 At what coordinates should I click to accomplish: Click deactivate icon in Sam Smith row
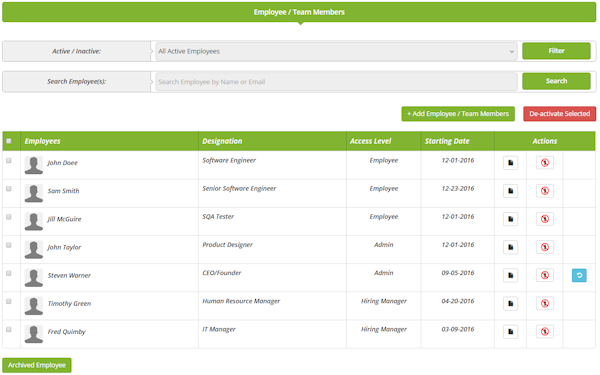(545, 191)
